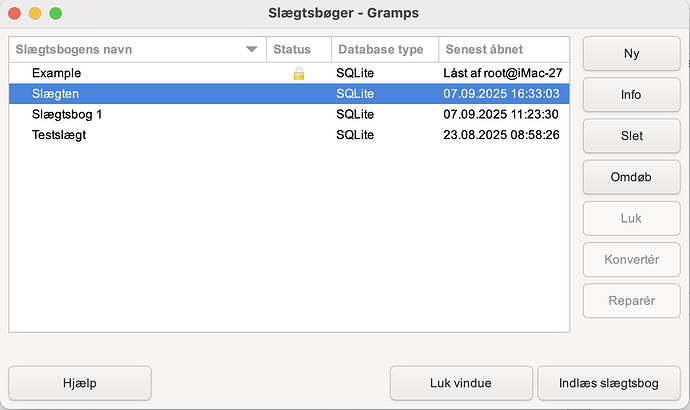Click the yellow minimize window button

pos(35,14)
